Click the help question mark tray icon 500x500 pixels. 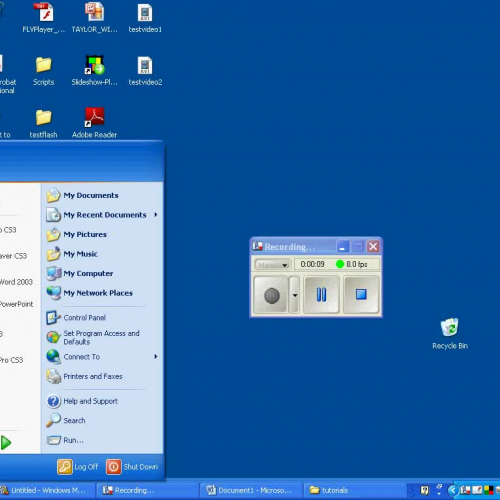click(x=424, y=490)
